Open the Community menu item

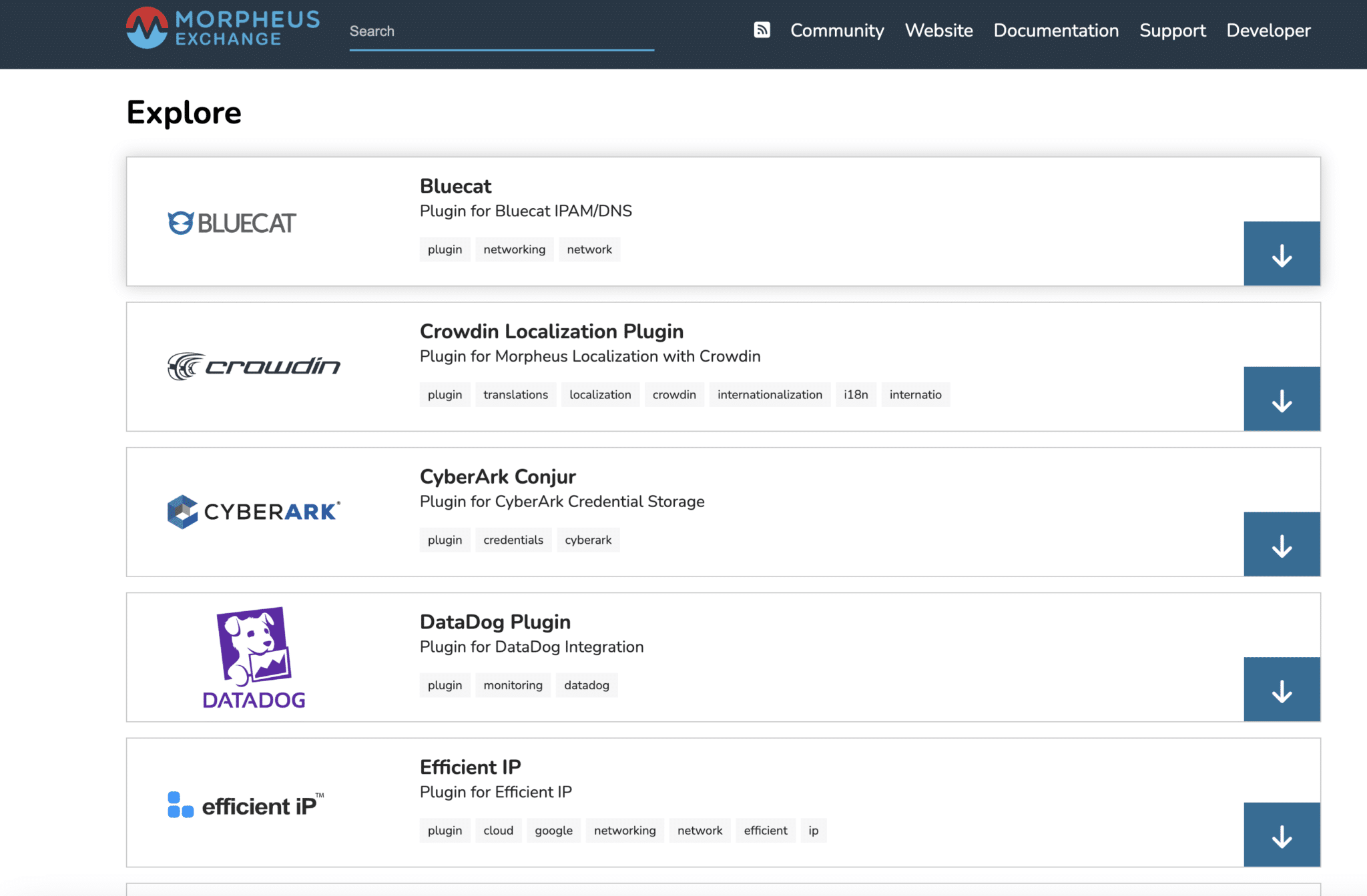[837, 31]
